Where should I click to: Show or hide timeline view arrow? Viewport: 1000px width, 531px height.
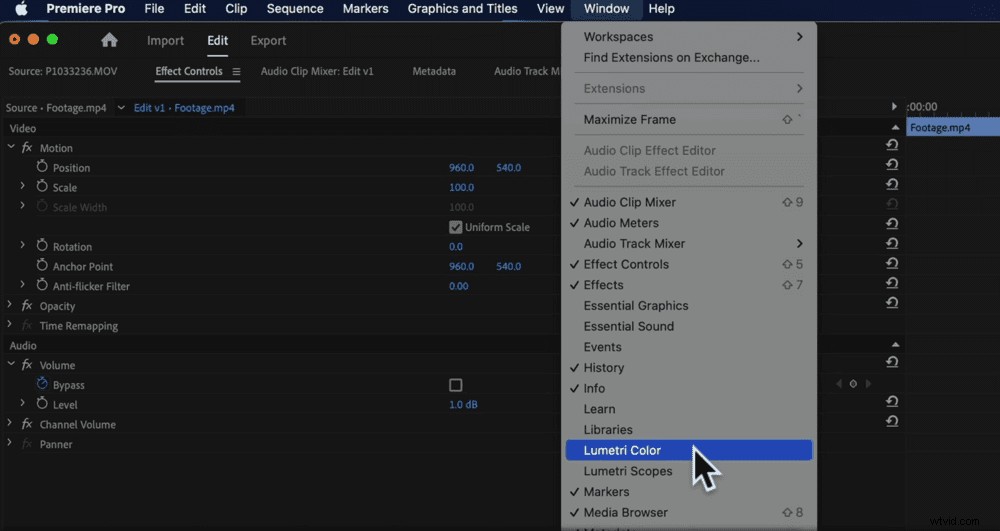894,106
